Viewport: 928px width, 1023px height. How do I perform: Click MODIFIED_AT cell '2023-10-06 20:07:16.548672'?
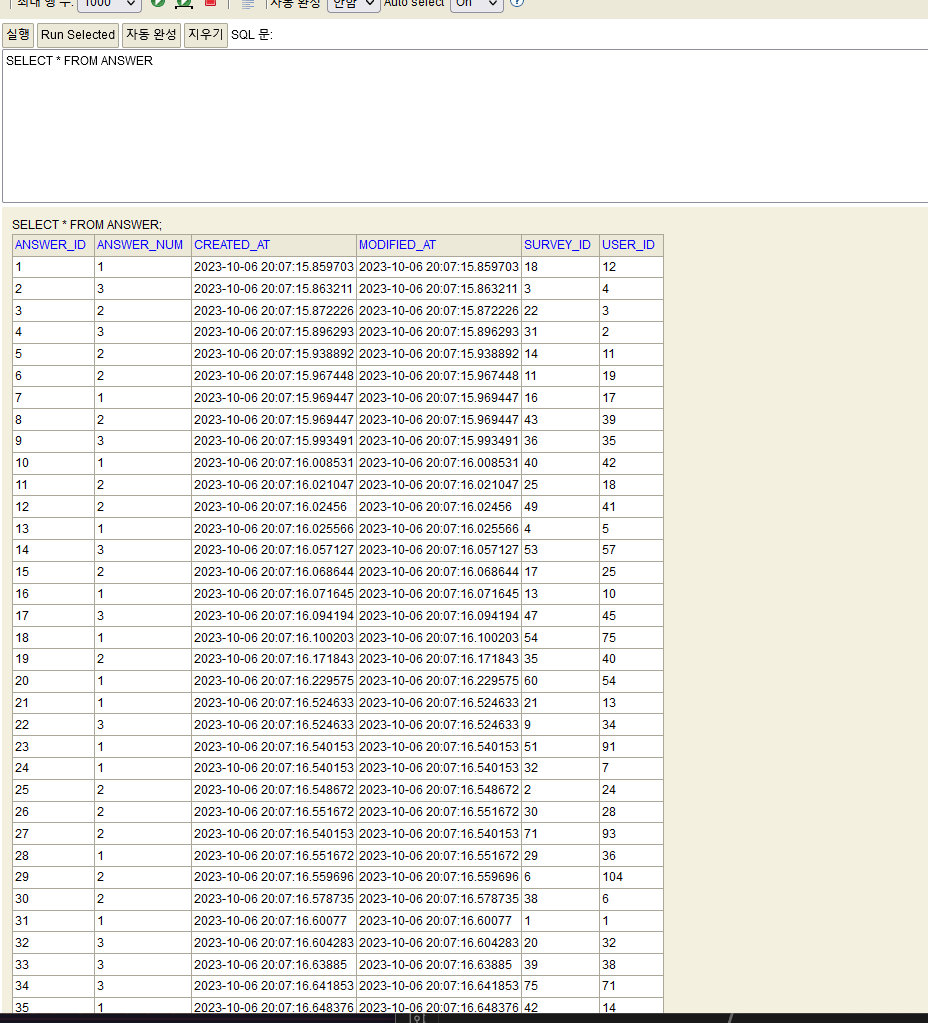pyautogui.click(x=439, y=790)
